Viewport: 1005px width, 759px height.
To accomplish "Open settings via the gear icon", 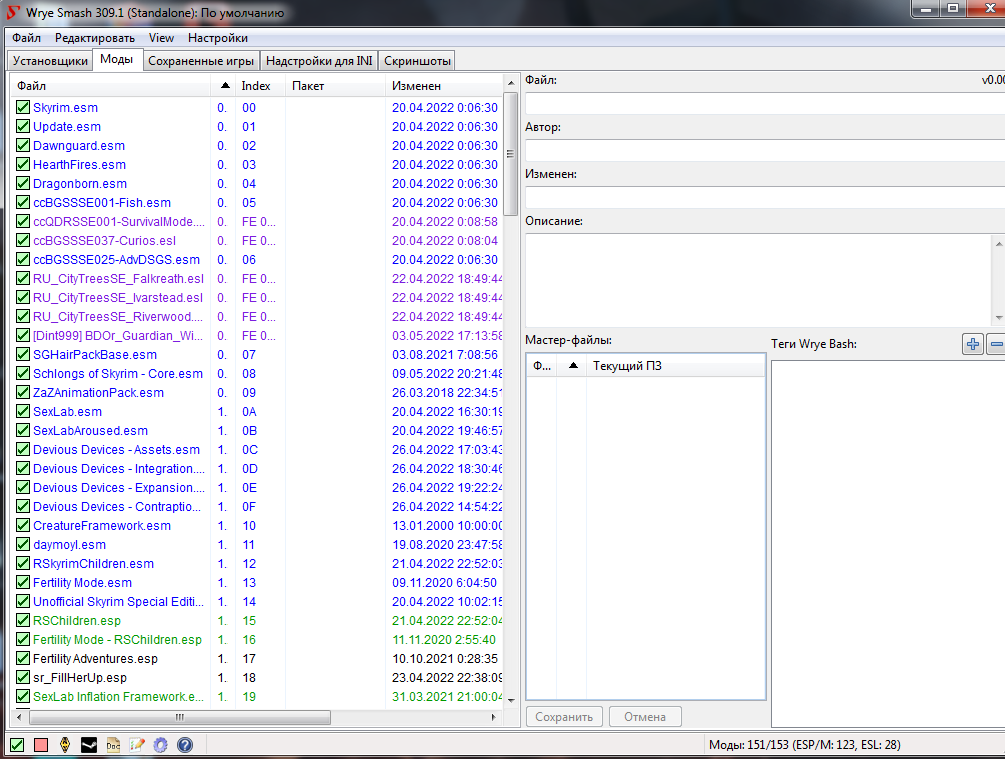I will [161, 745].
